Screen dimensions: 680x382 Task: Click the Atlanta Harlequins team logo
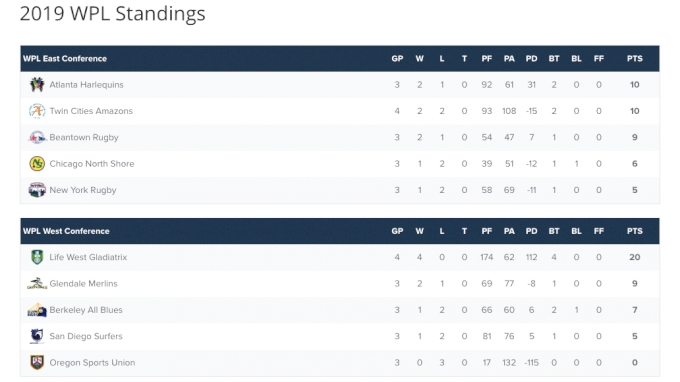point(37,85)
